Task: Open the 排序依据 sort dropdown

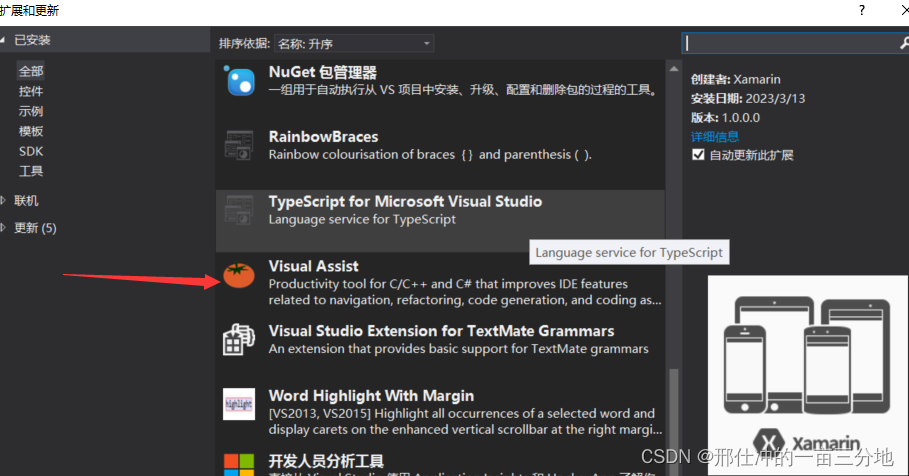Action: [x=354, y=43]
